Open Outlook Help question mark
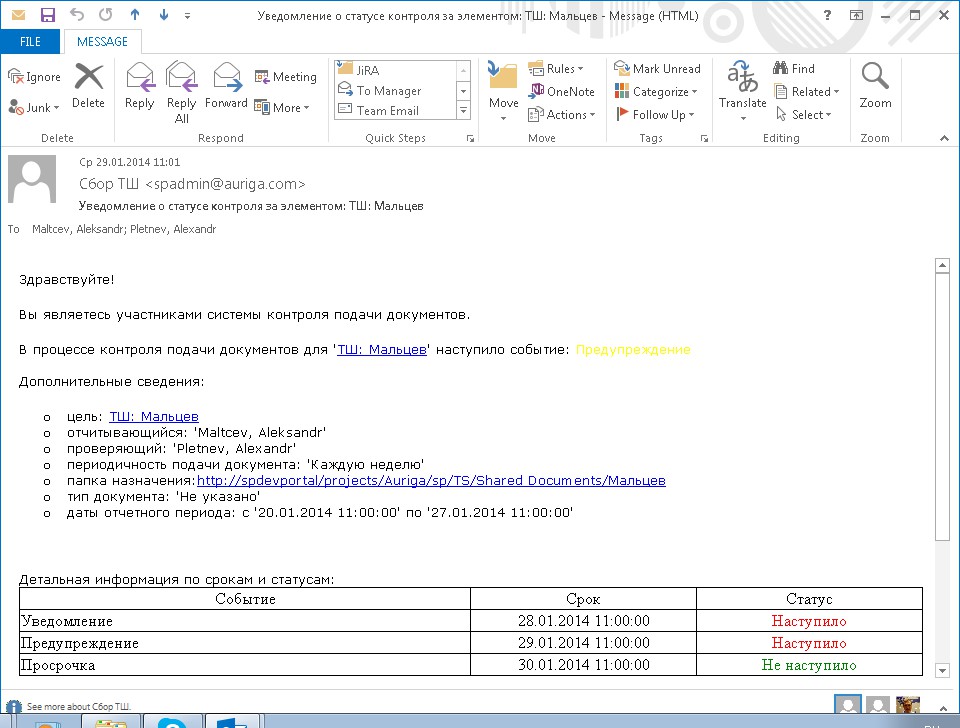Screen dimensions: 960x728 point(827,15)
